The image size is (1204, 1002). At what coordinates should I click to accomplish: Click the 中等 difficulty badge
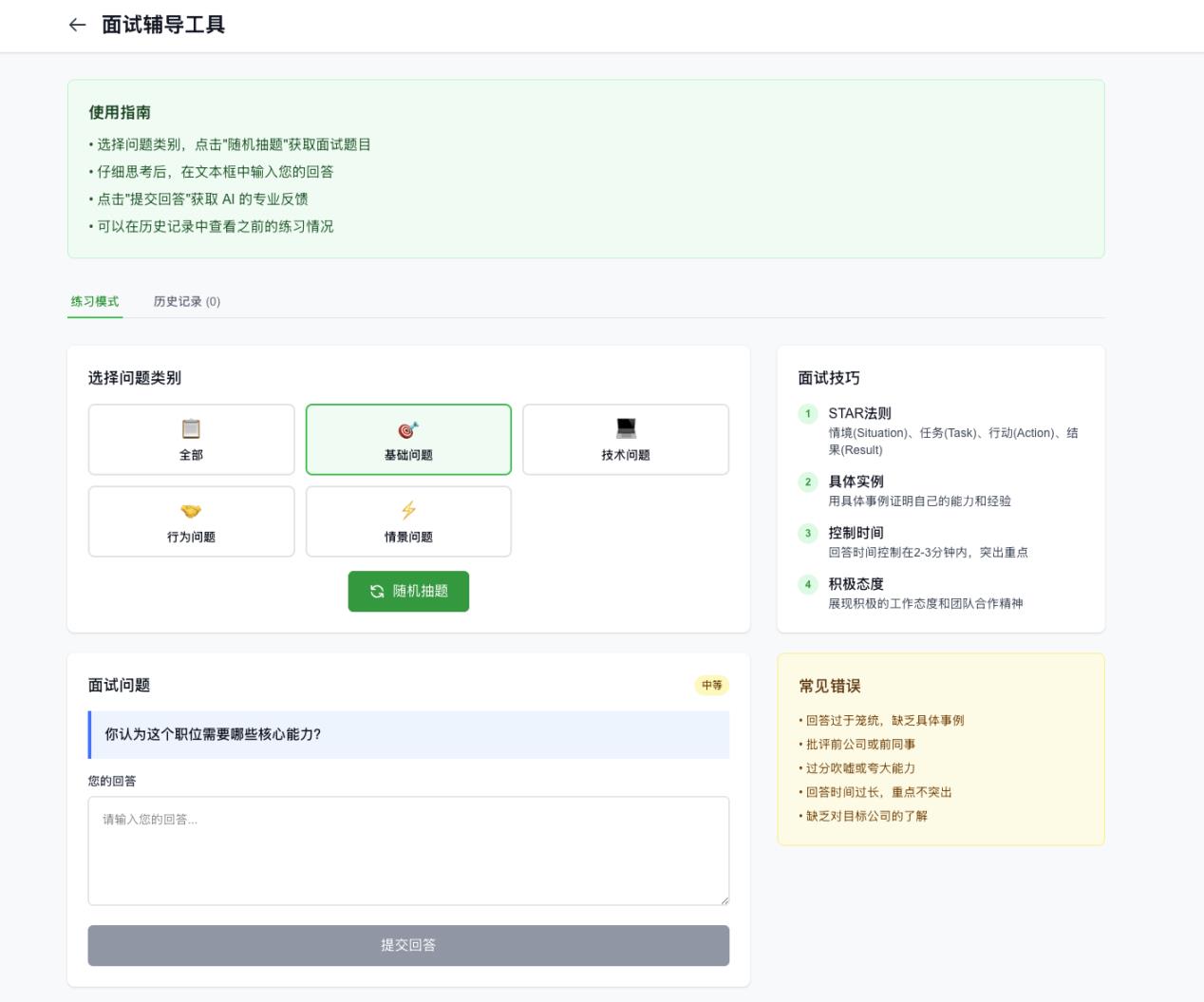(711, 686)
